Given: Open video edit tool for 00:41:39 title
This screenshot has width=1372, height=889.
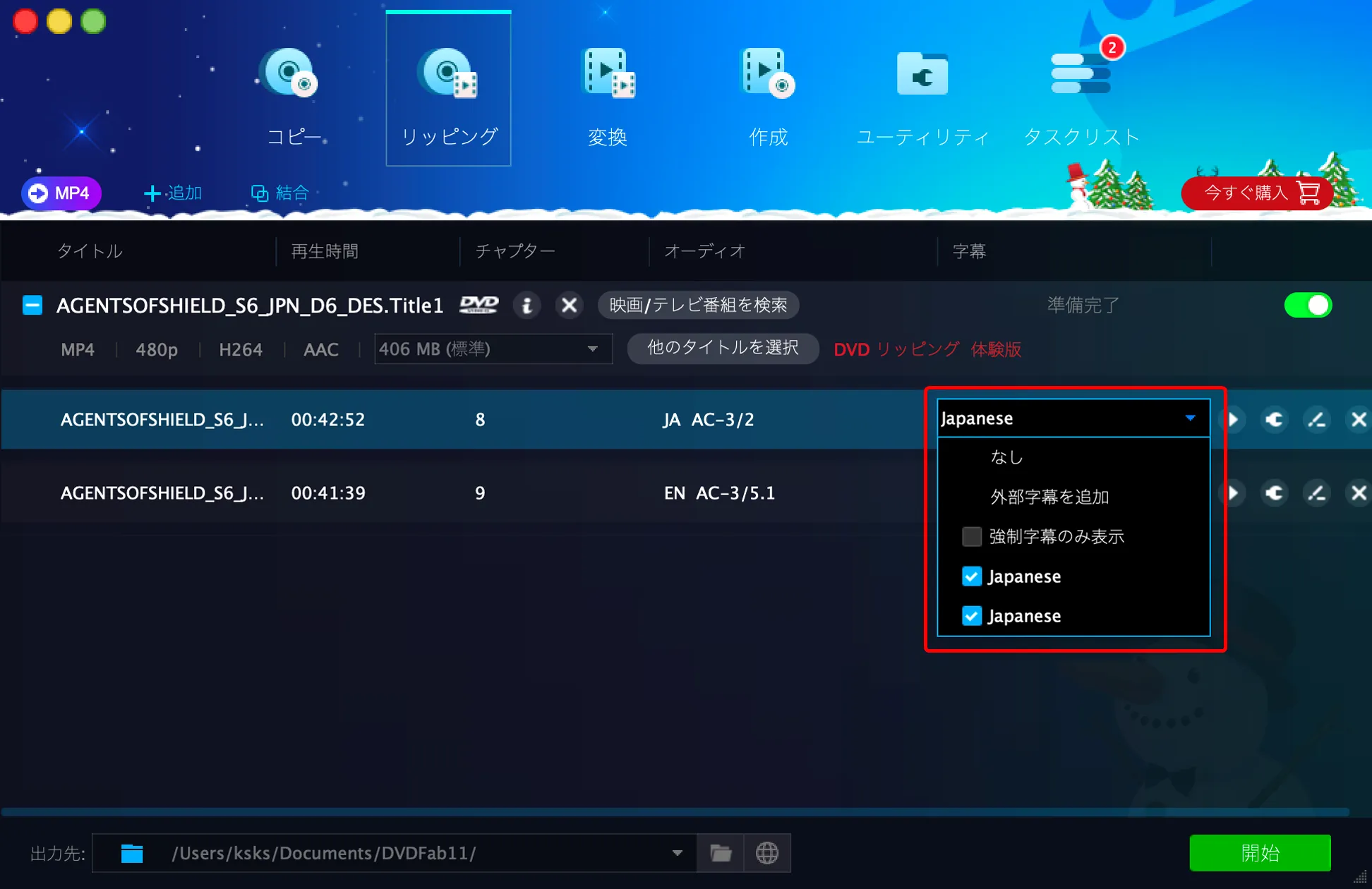Looking at the screenshot, I should (1316, 493).
